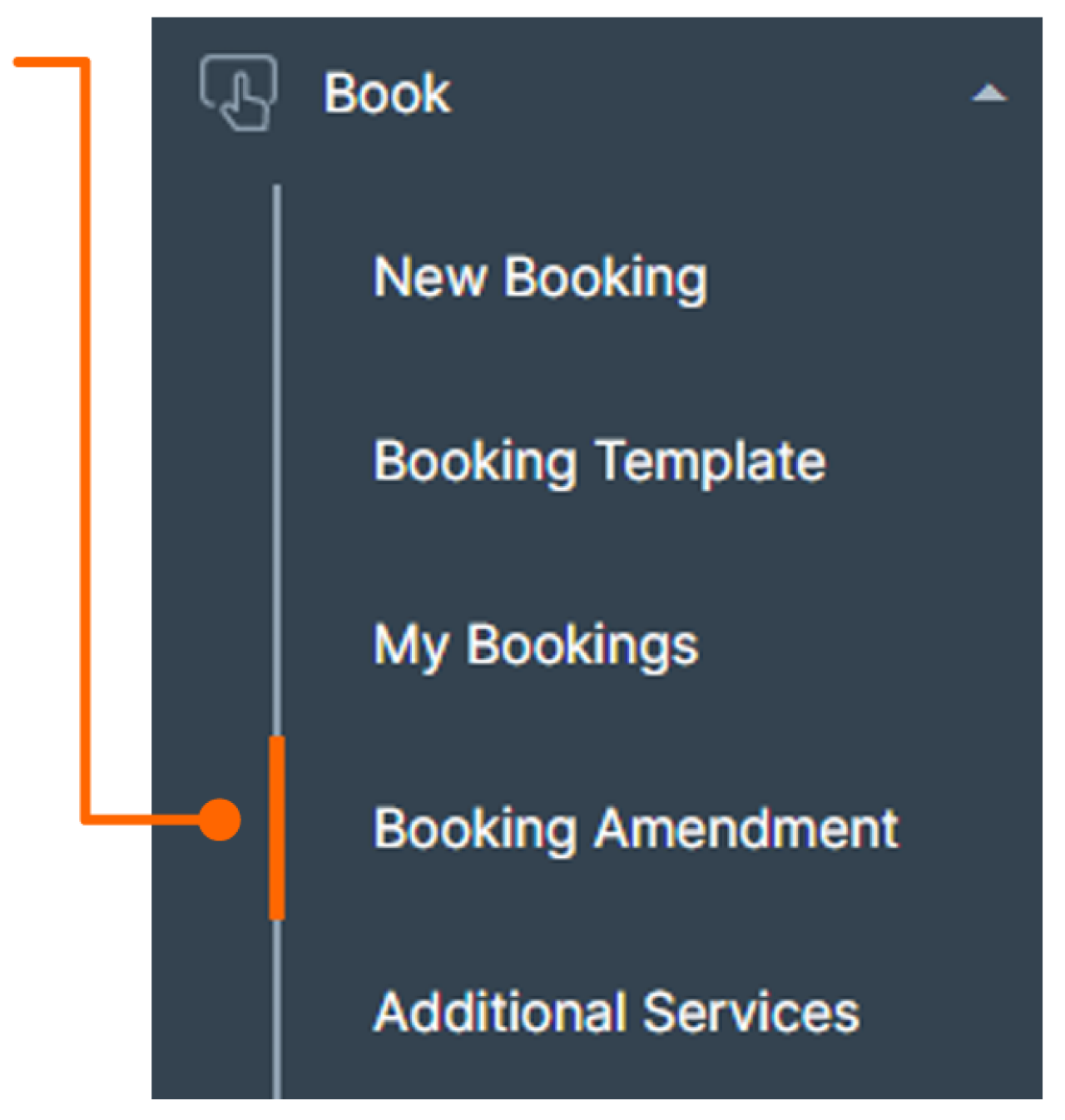Go to Booking Template
The image size is (1065, 1120).
pos(599,462)
